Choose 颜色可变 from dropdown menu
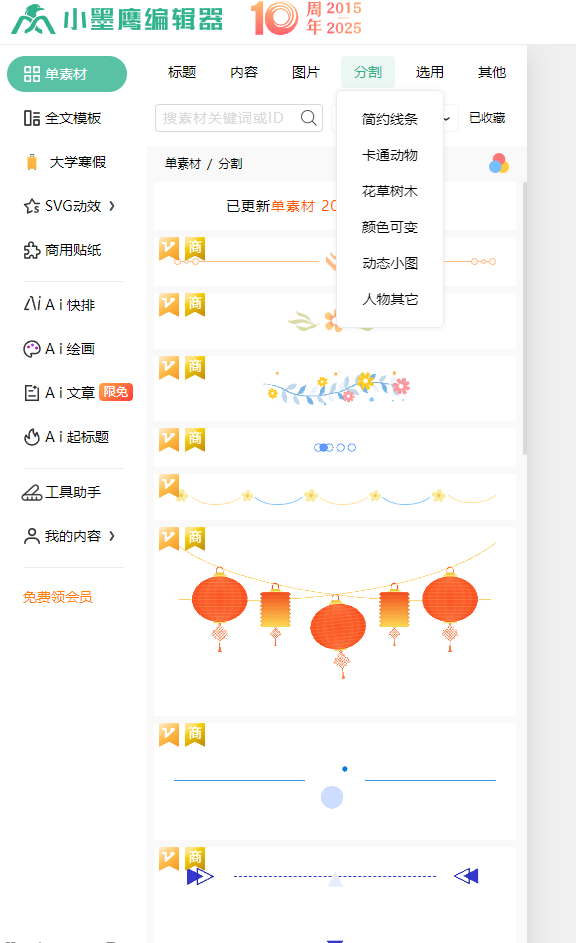 [390, 227]
